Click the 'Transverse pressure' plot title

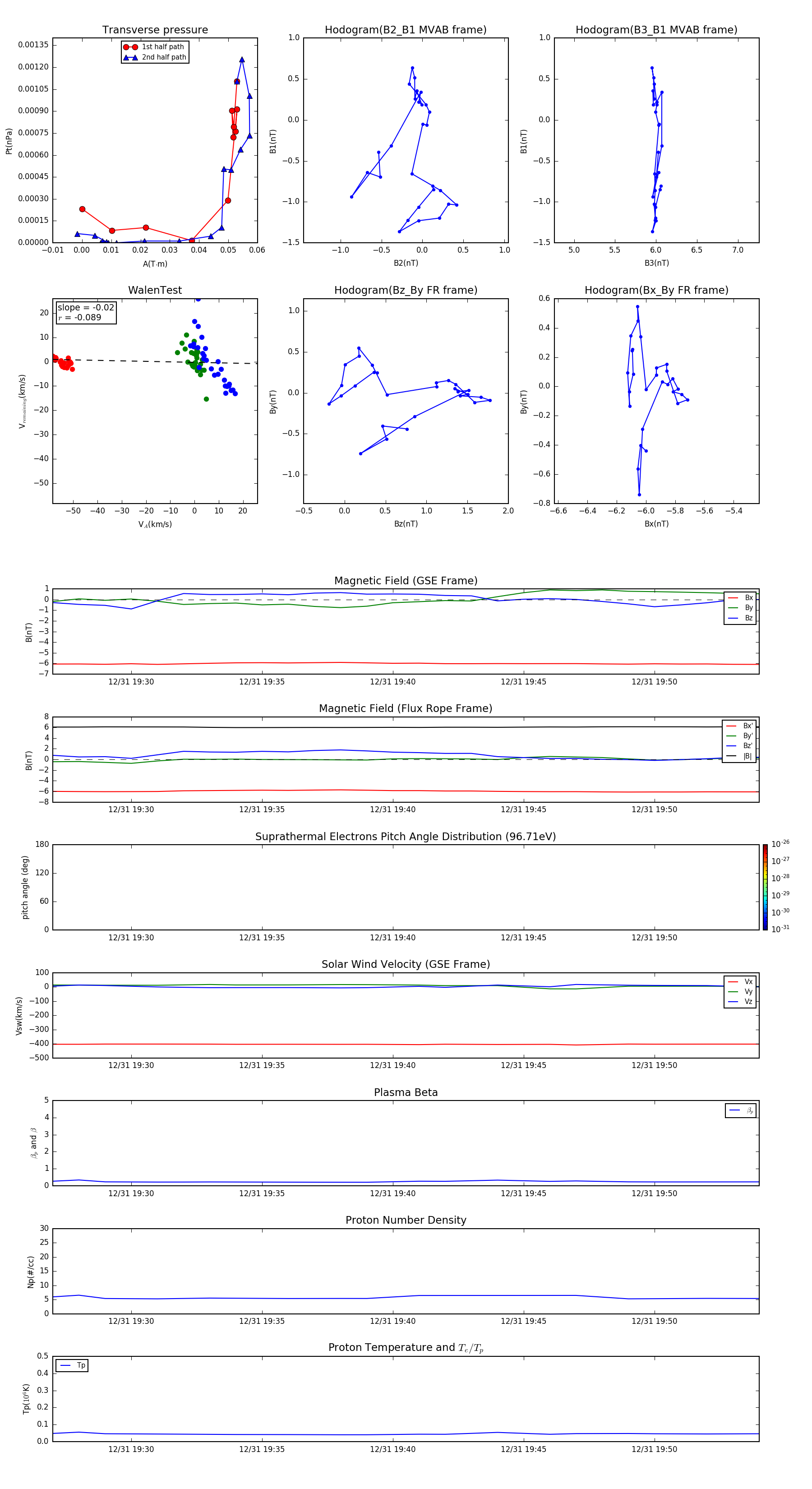pyautogui.click(x=155, y=29)
